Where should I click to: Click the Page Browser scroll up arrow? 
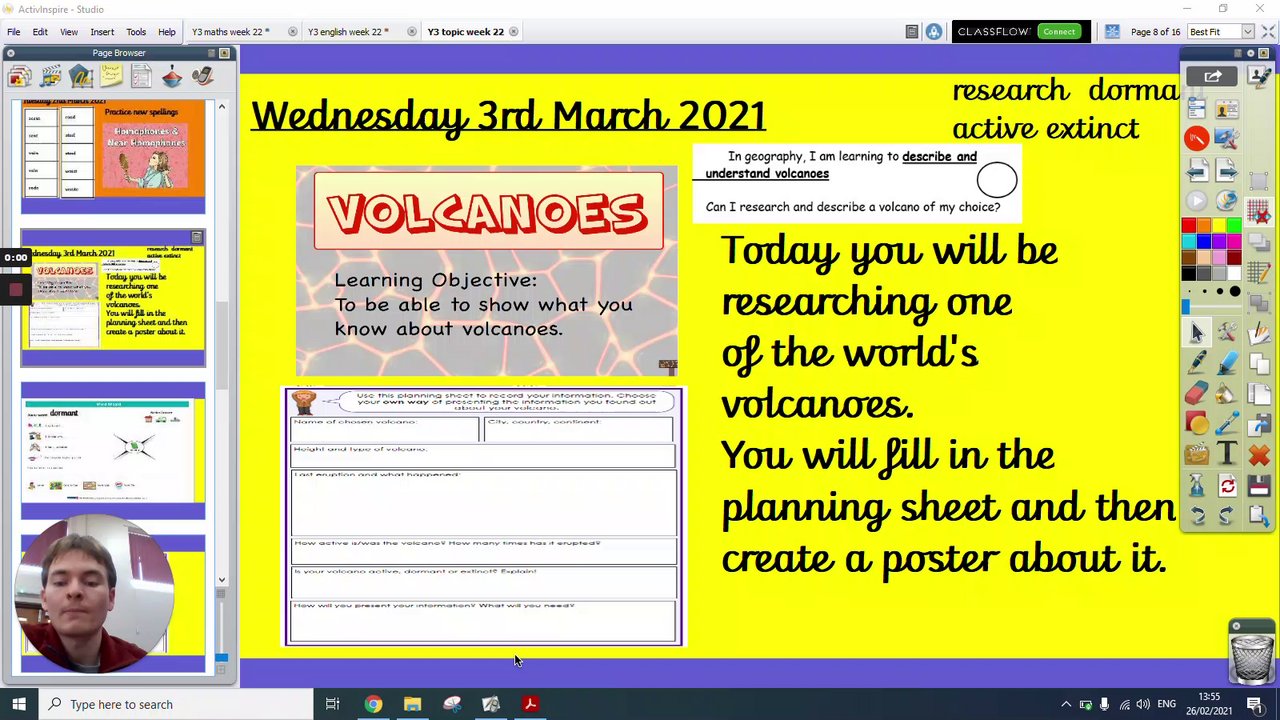tap(221, 106)
